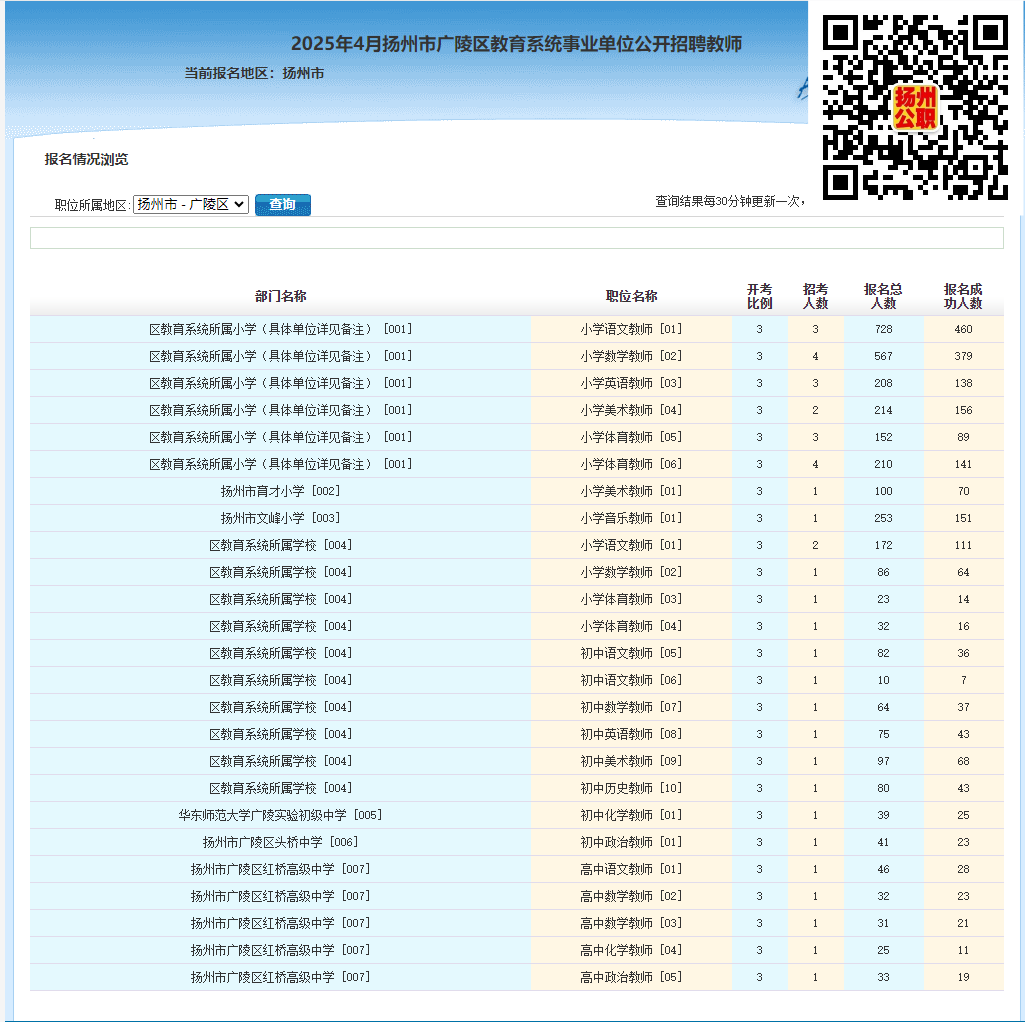This screenshot has width=1025, height=1022.
Task: Click total applicants 728
Action: pos(883,330)
